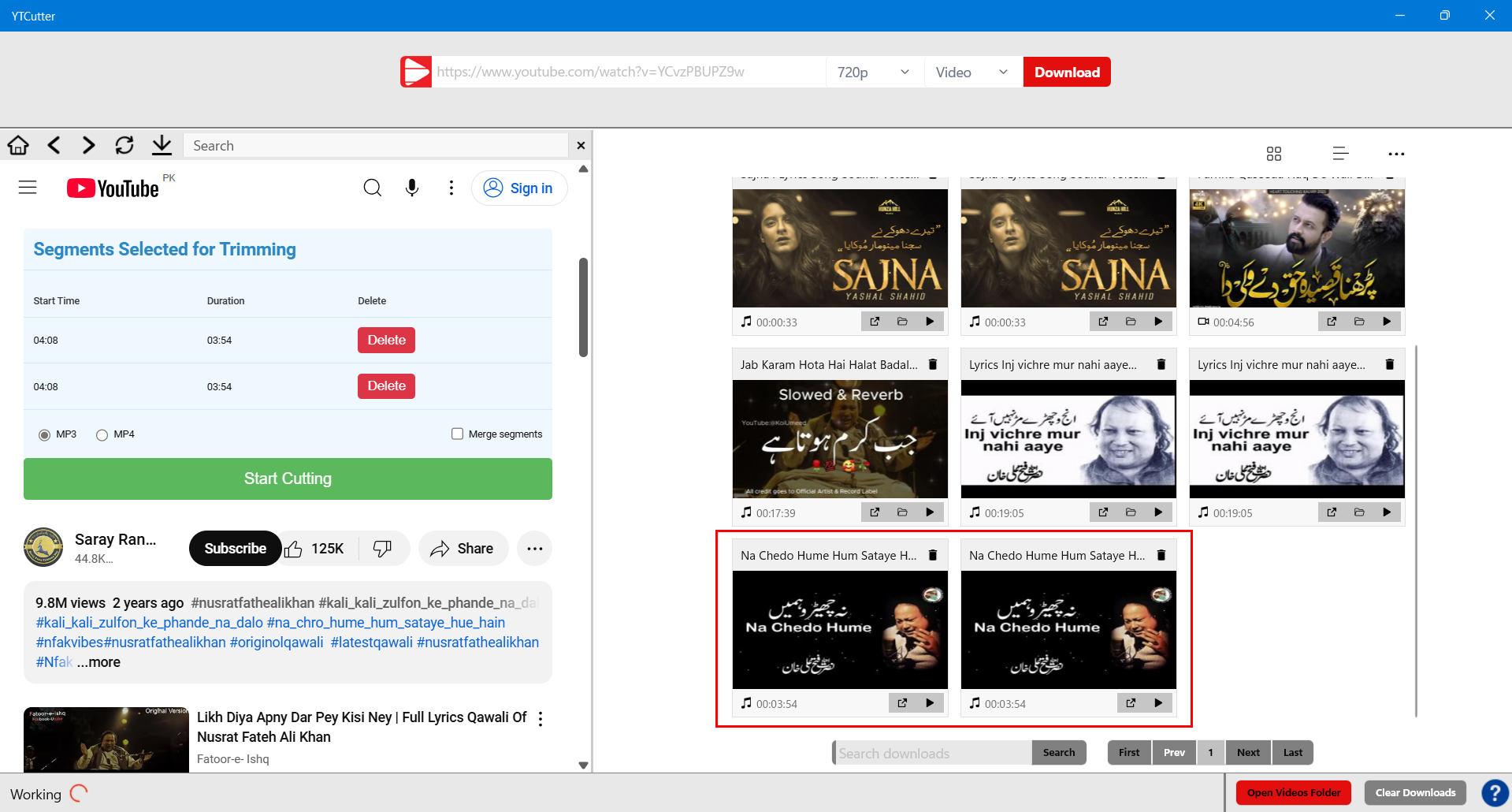The height and width of the screenshot is (812, 1512).
Task: Open Likh Diya Apny Dar video thumbnail
Action: coord(106,739)
